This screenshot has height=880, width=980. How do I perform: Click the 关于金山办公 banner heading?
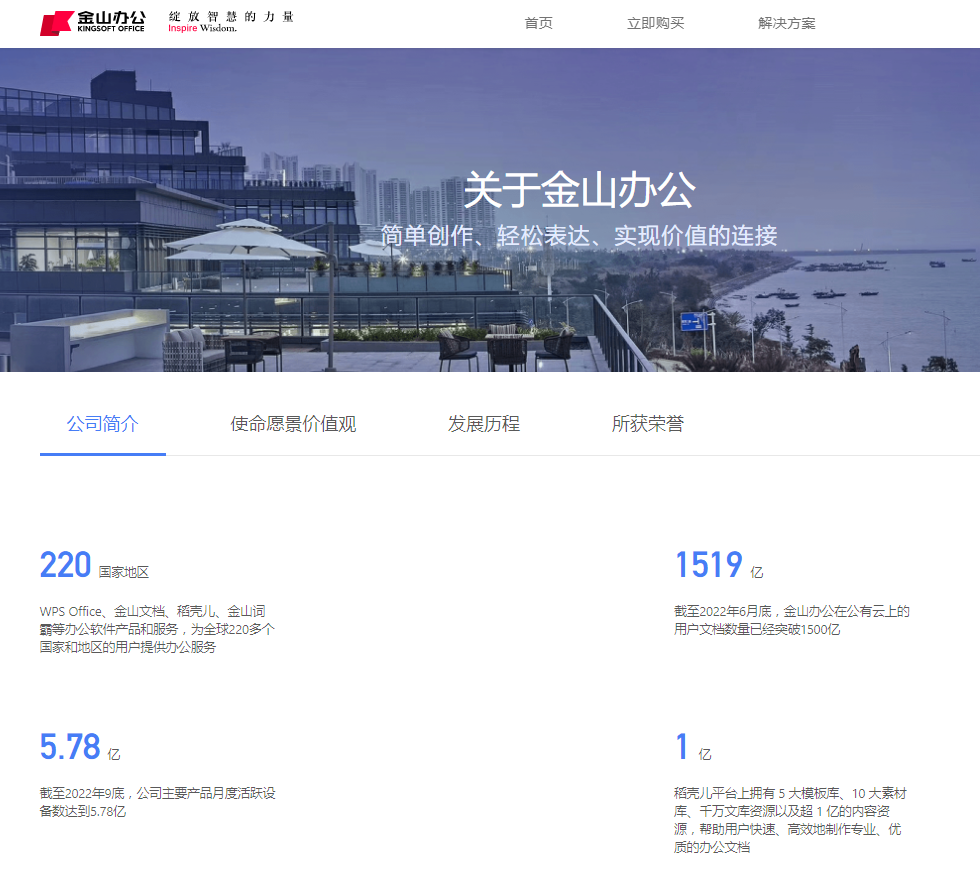[x=578, y=190]
